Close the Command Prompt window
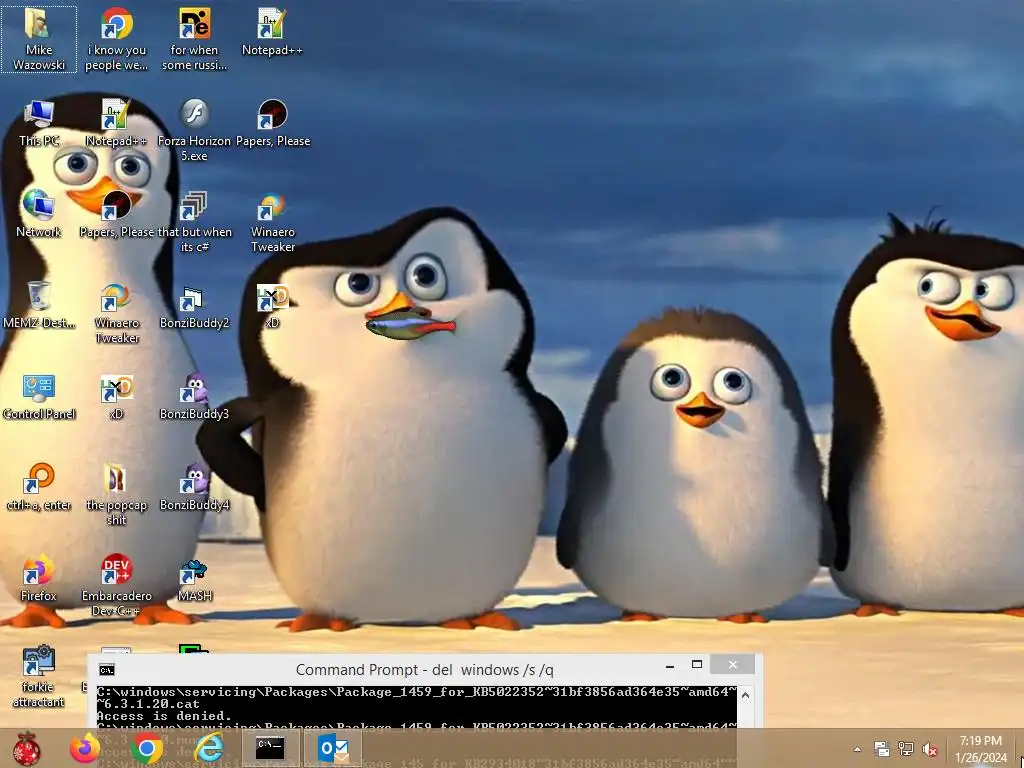The image size is (1024, 768). click(x=732, y=665)
